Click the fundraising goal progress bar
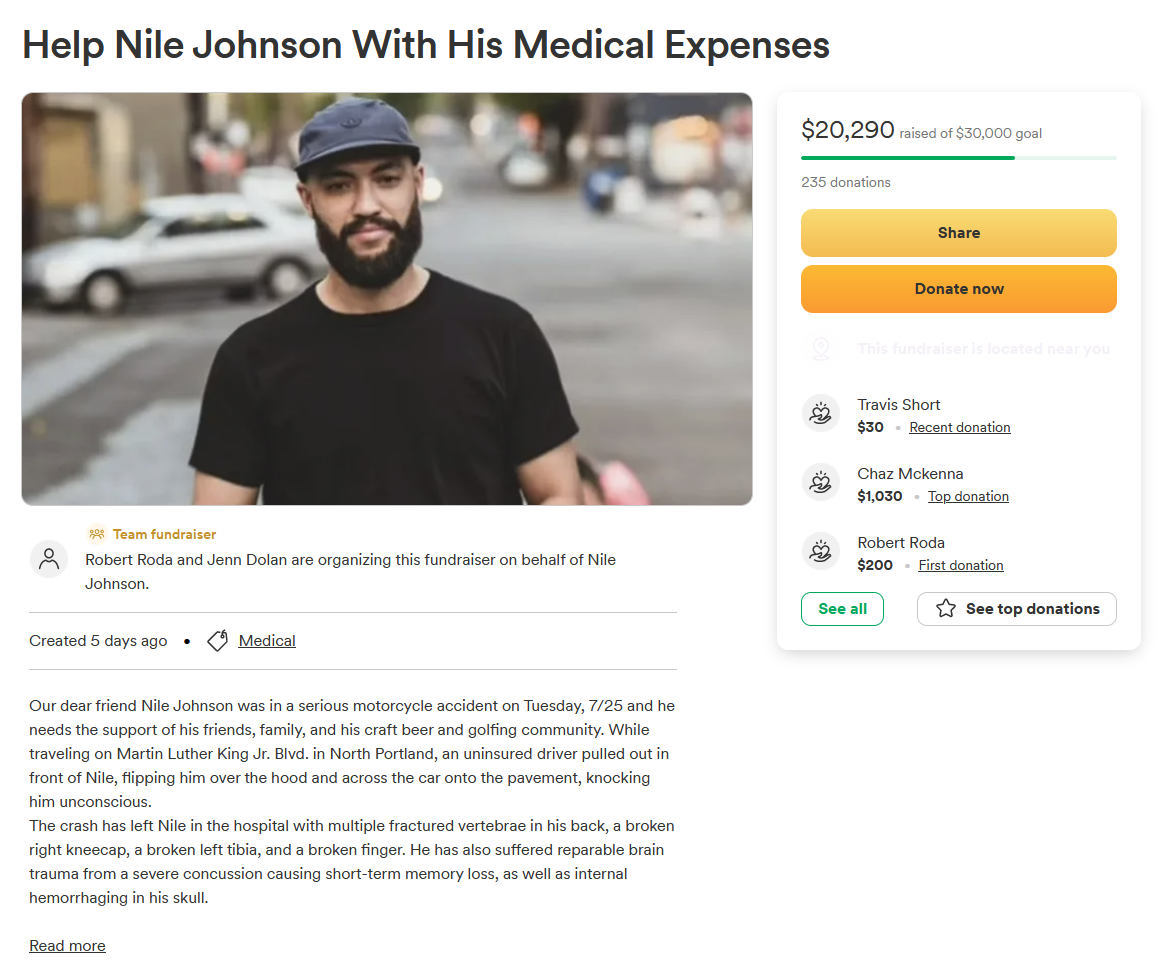This screenshot has width=1162, height=965. tap(958, 158)
